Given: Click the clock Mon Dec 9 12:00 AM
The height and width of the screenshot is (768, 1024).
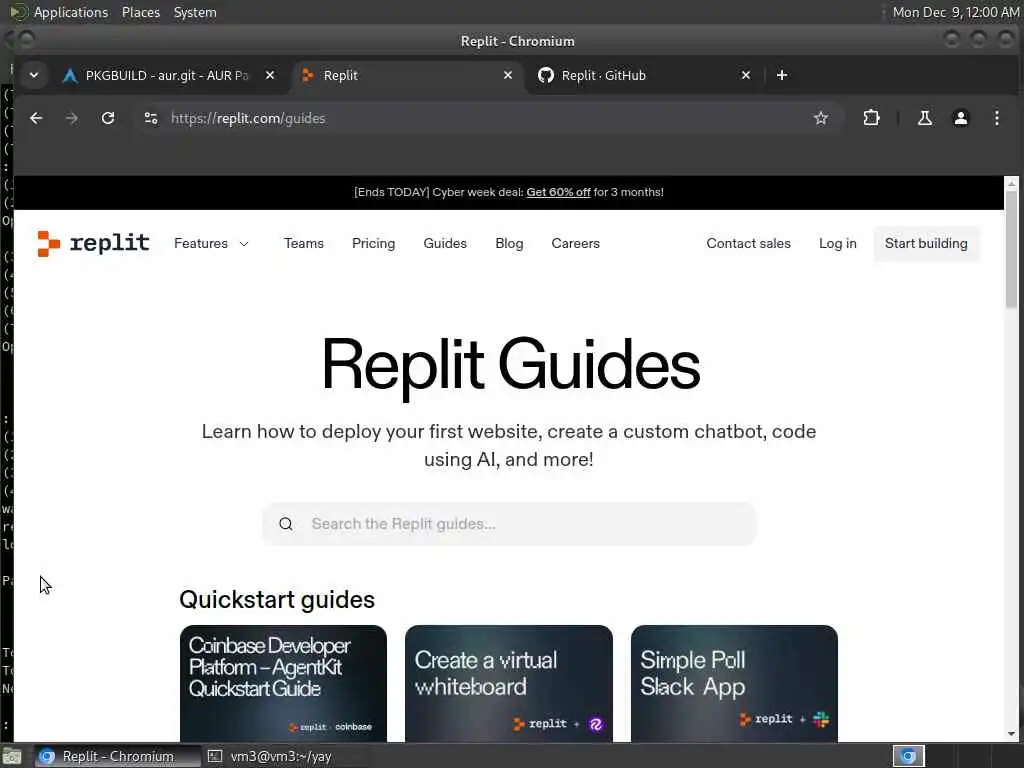Looking at the screenshot, I should [955, 12].
